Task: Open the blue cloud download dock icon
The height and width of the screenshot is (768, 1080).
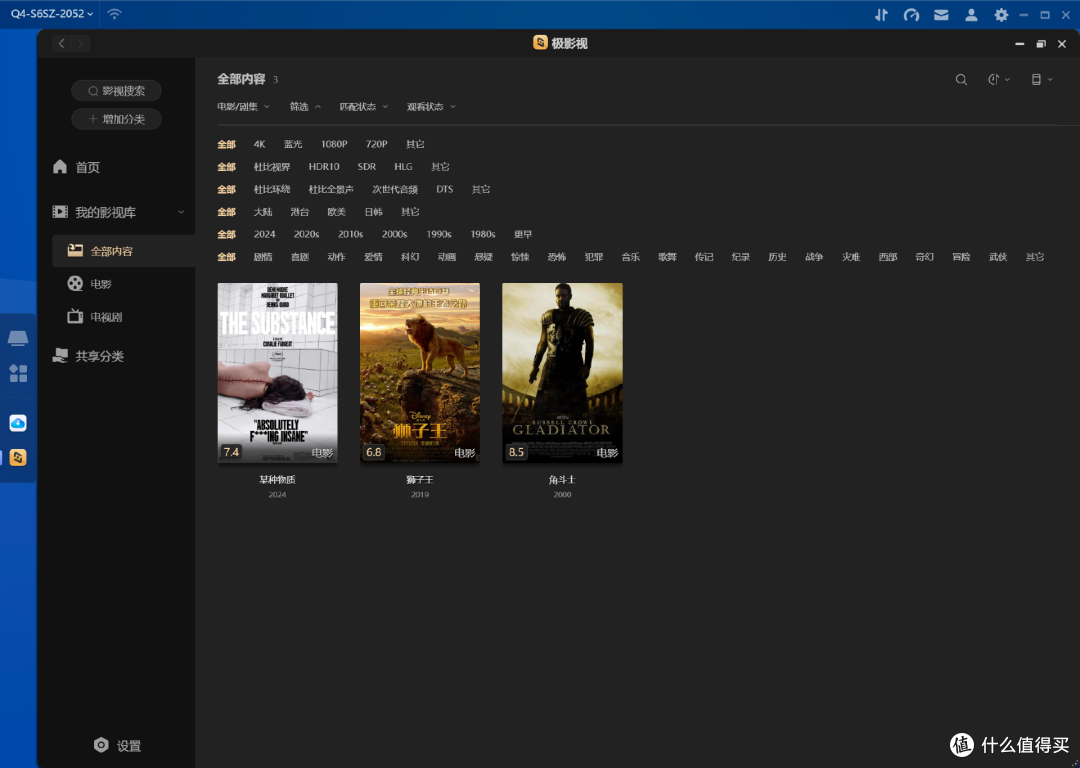Action: point(18,422)
